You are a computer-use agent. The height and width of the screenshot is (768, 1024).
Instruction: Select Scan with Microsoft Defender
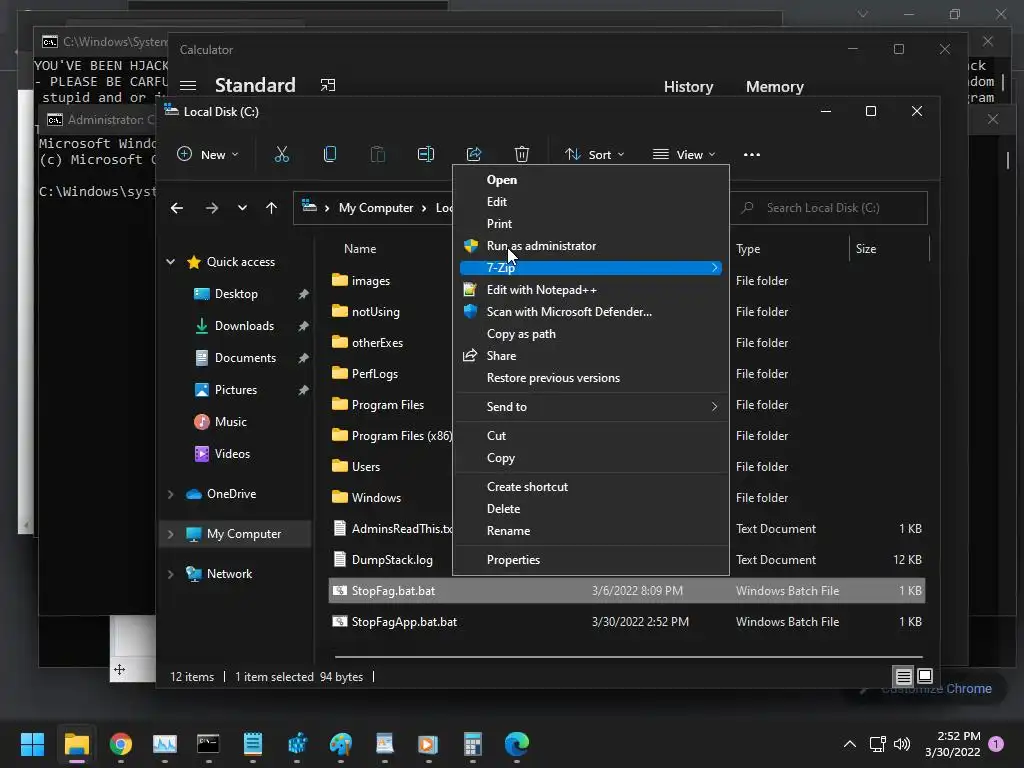point(591,312)
